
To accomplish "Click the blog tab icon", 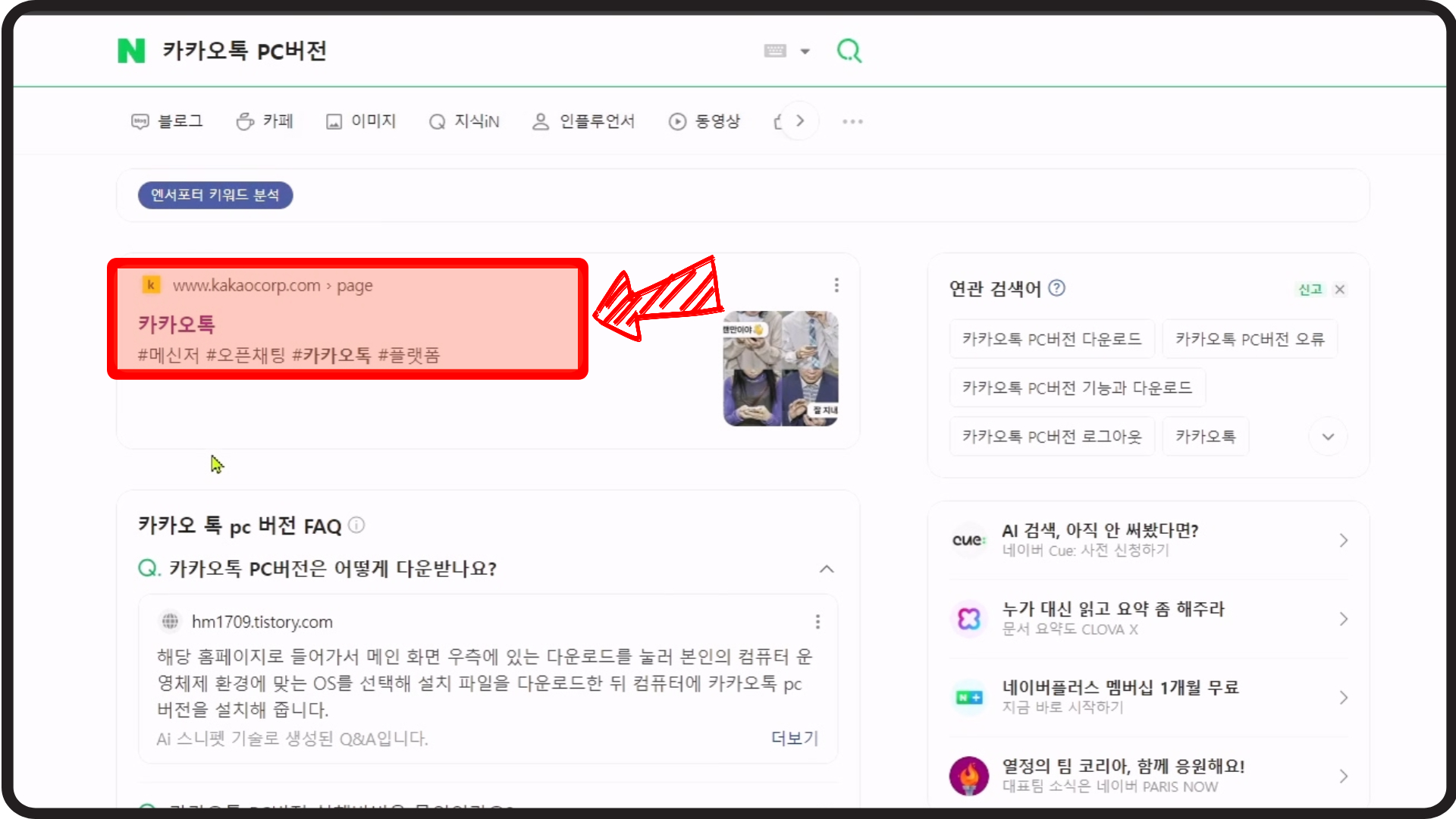I will 140,121.
